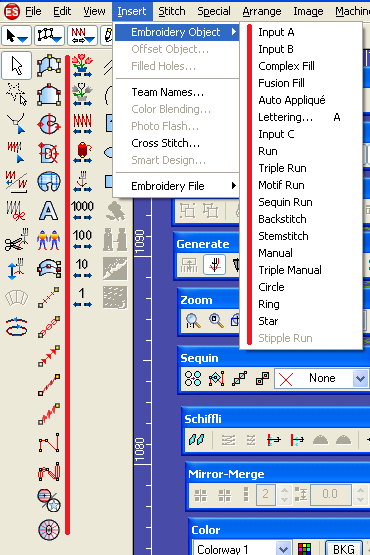370x555 pixels.
Task: Click the travel by 10 stitches icon
Action: coord(82,269)
